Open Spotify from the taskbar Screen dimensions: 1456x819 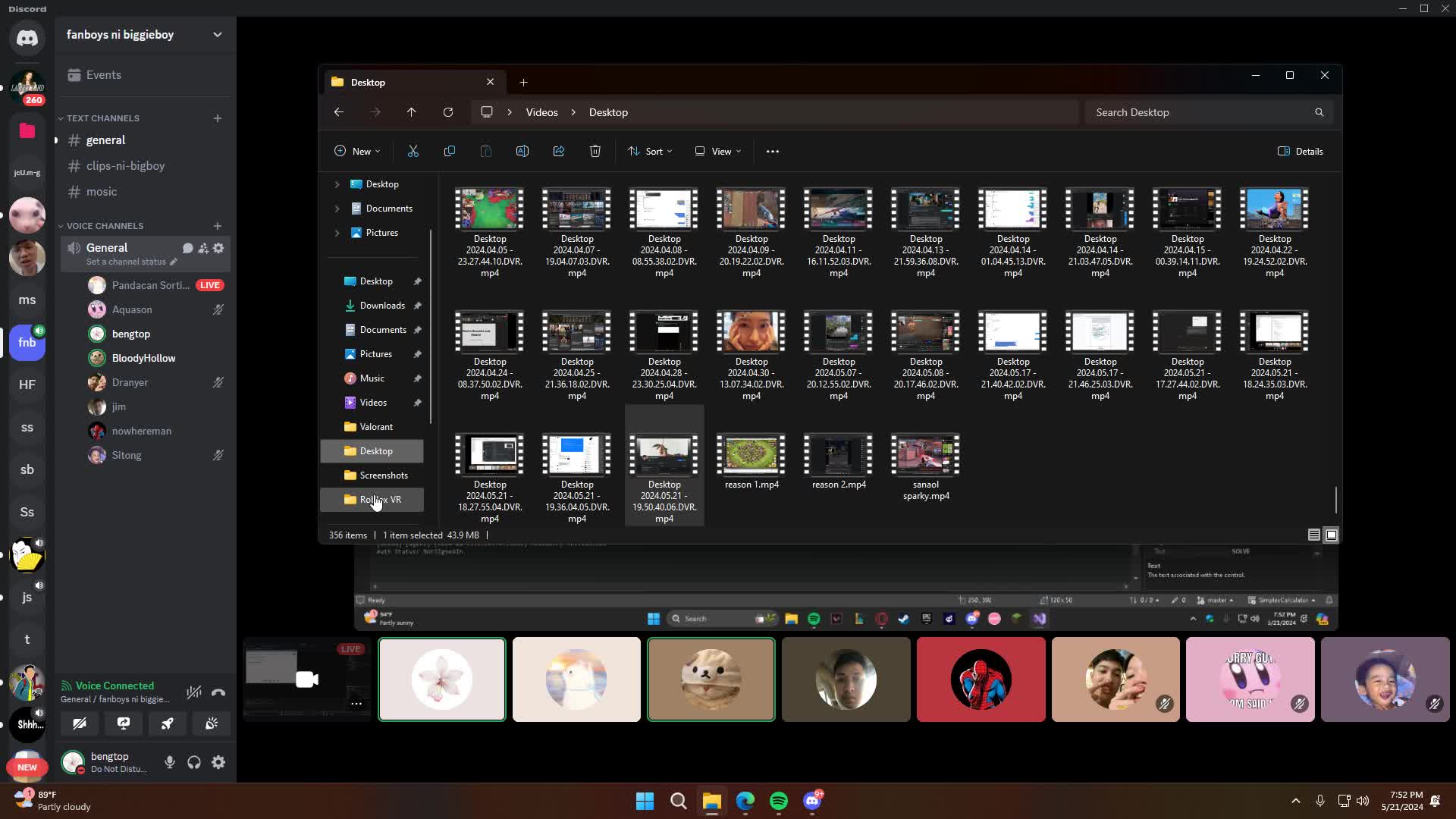779,801
